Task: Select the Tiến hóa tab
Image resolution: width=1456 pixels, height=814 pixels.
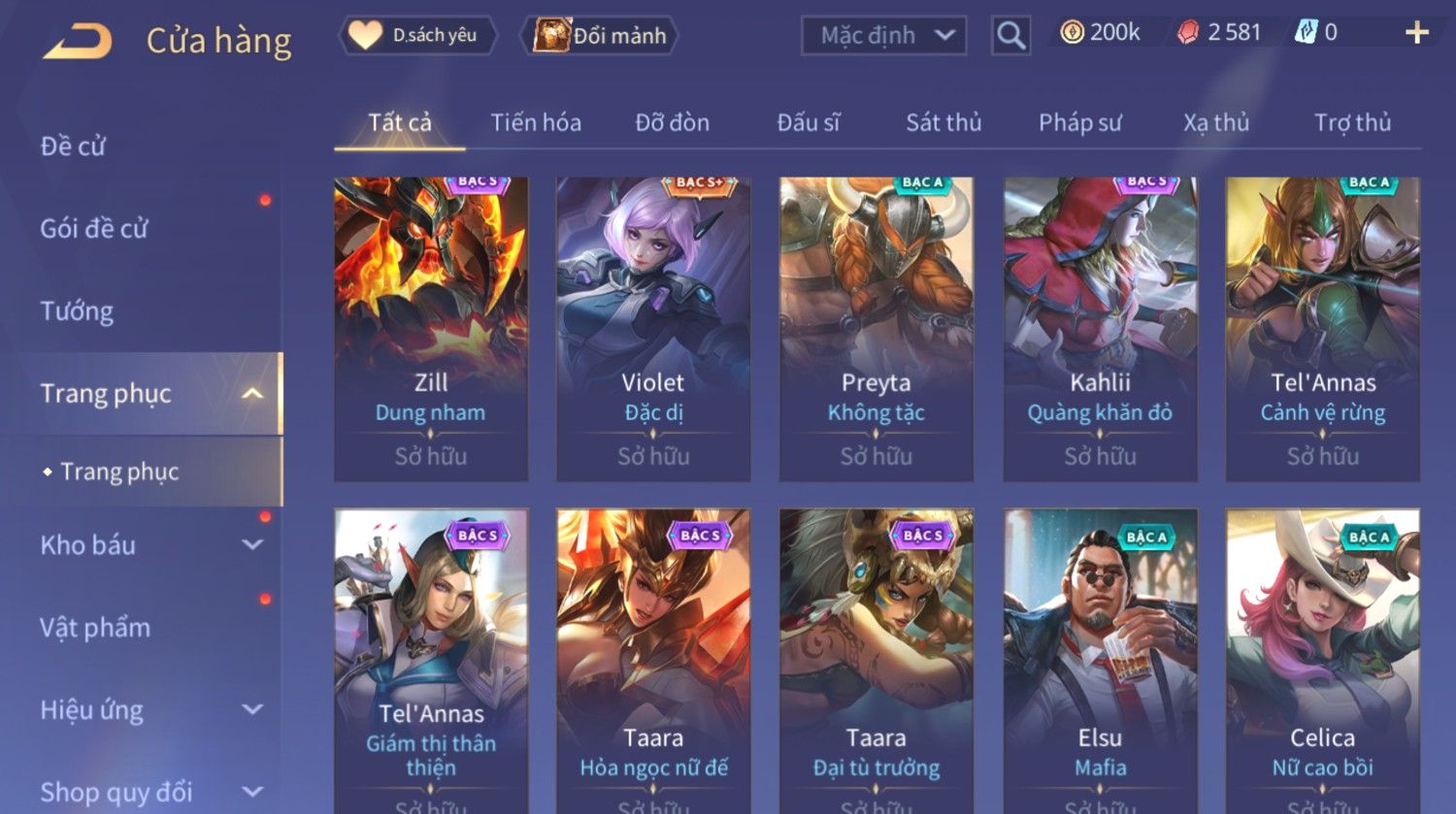Action: coord(536,122)
